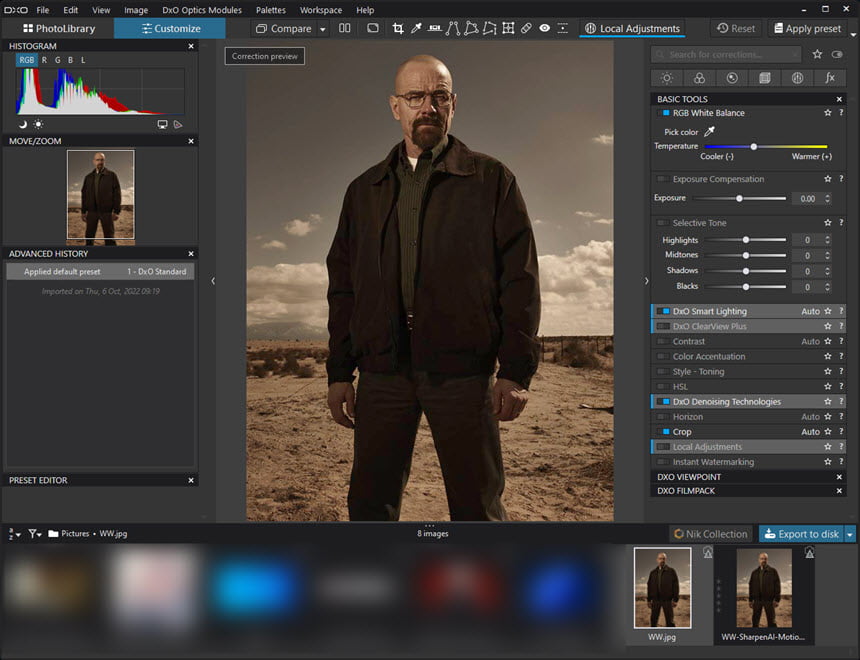Image resolution: width=860 pixels, height=660 pixels.
Task: Switch to side-by-side view icon
Action: tap(344, 29)
